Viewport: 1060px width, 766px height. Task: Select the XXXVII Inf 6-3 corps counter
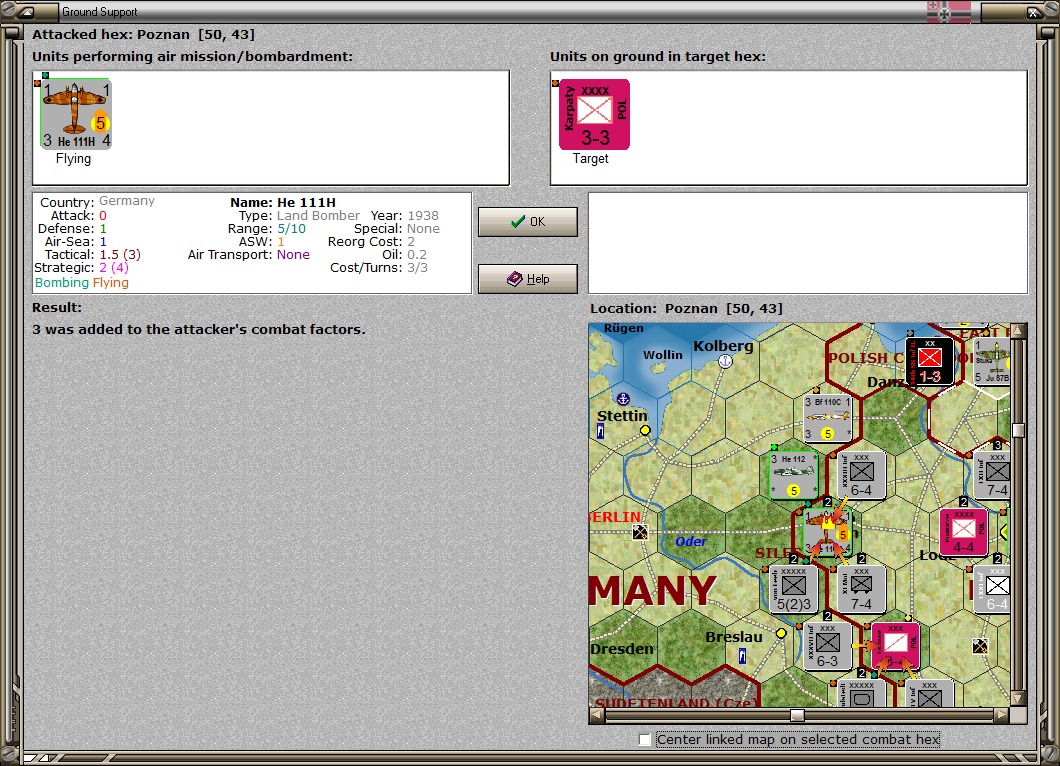click(827, 646)
